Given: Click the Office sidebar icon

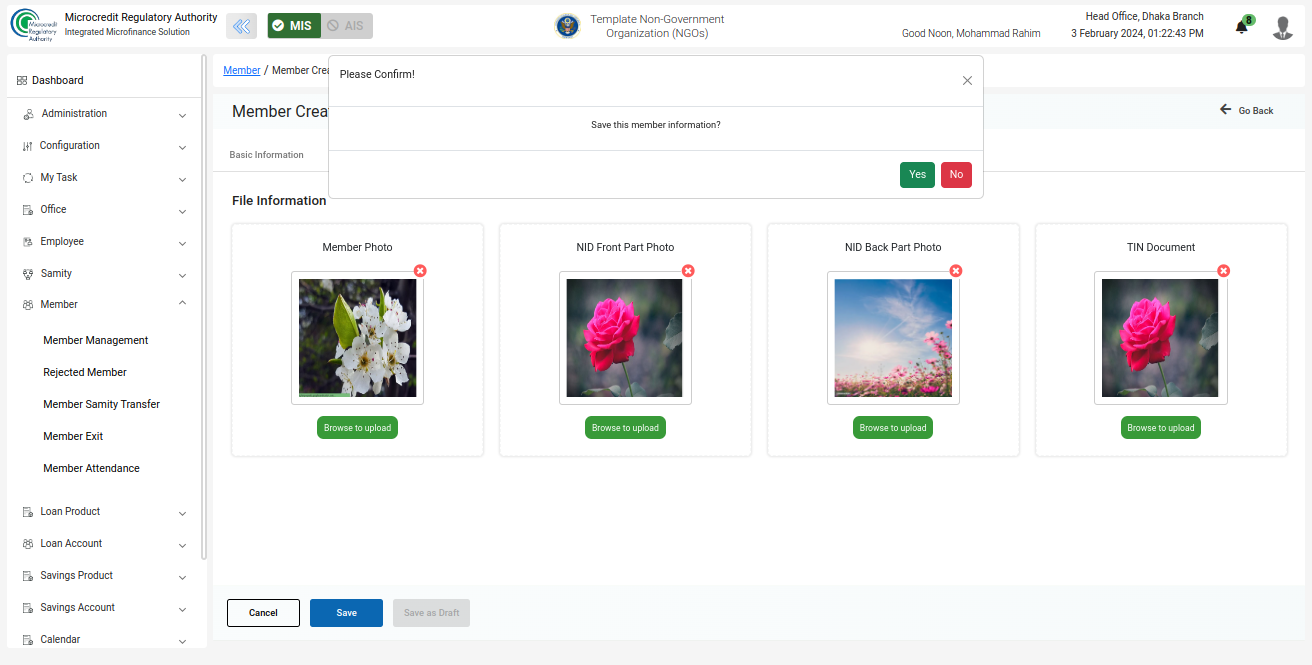Looking at the screenshot, I should [x=28, y=210].
